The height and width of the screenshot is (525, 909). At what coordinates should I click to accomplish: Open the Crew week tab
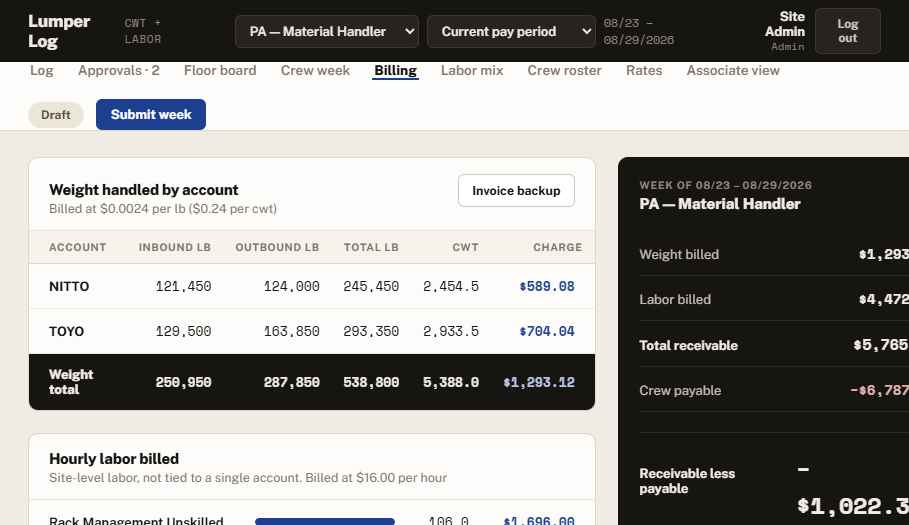pos(315,71)
